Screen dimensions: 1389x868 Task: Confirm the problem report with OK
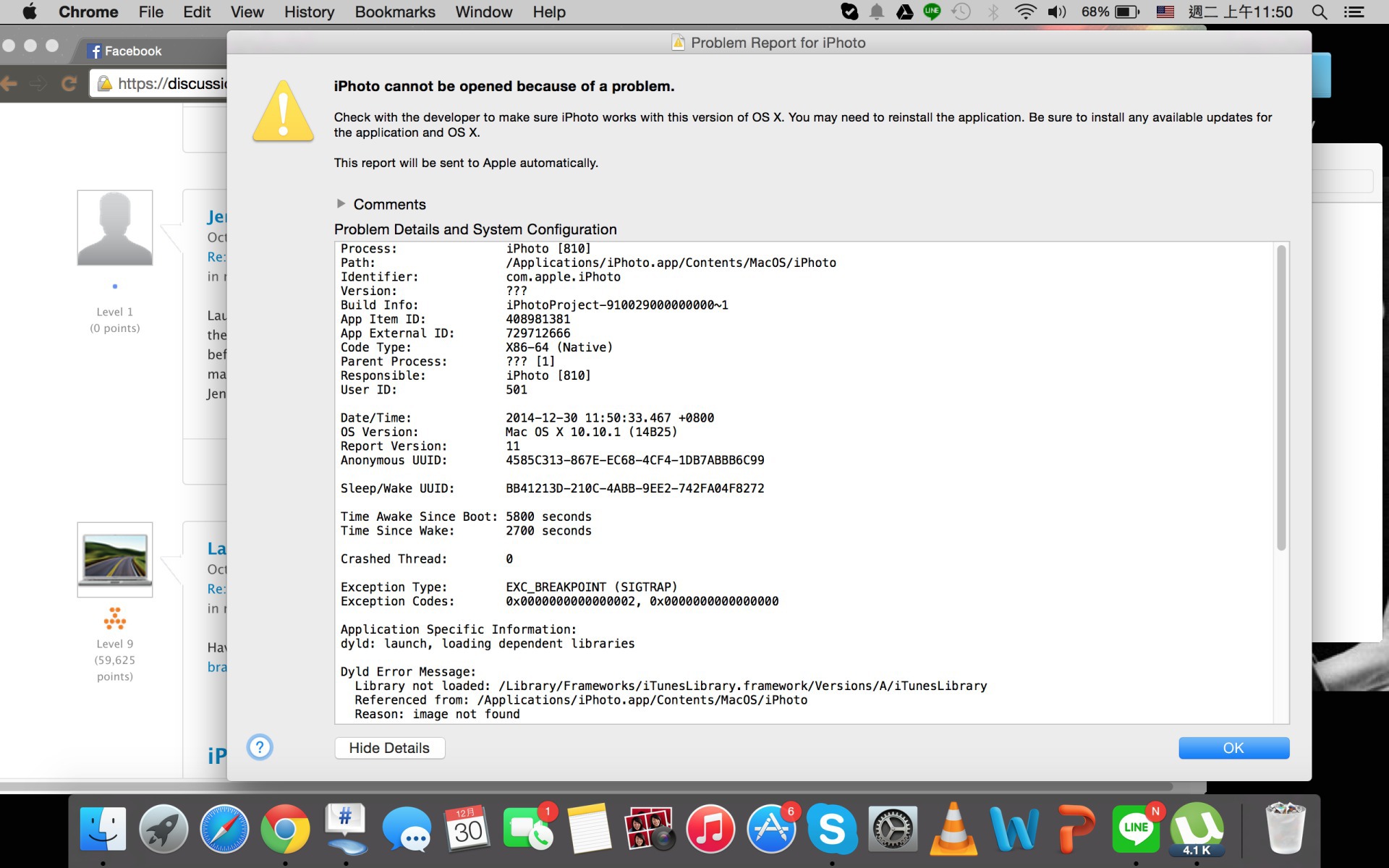point(1233,748)
